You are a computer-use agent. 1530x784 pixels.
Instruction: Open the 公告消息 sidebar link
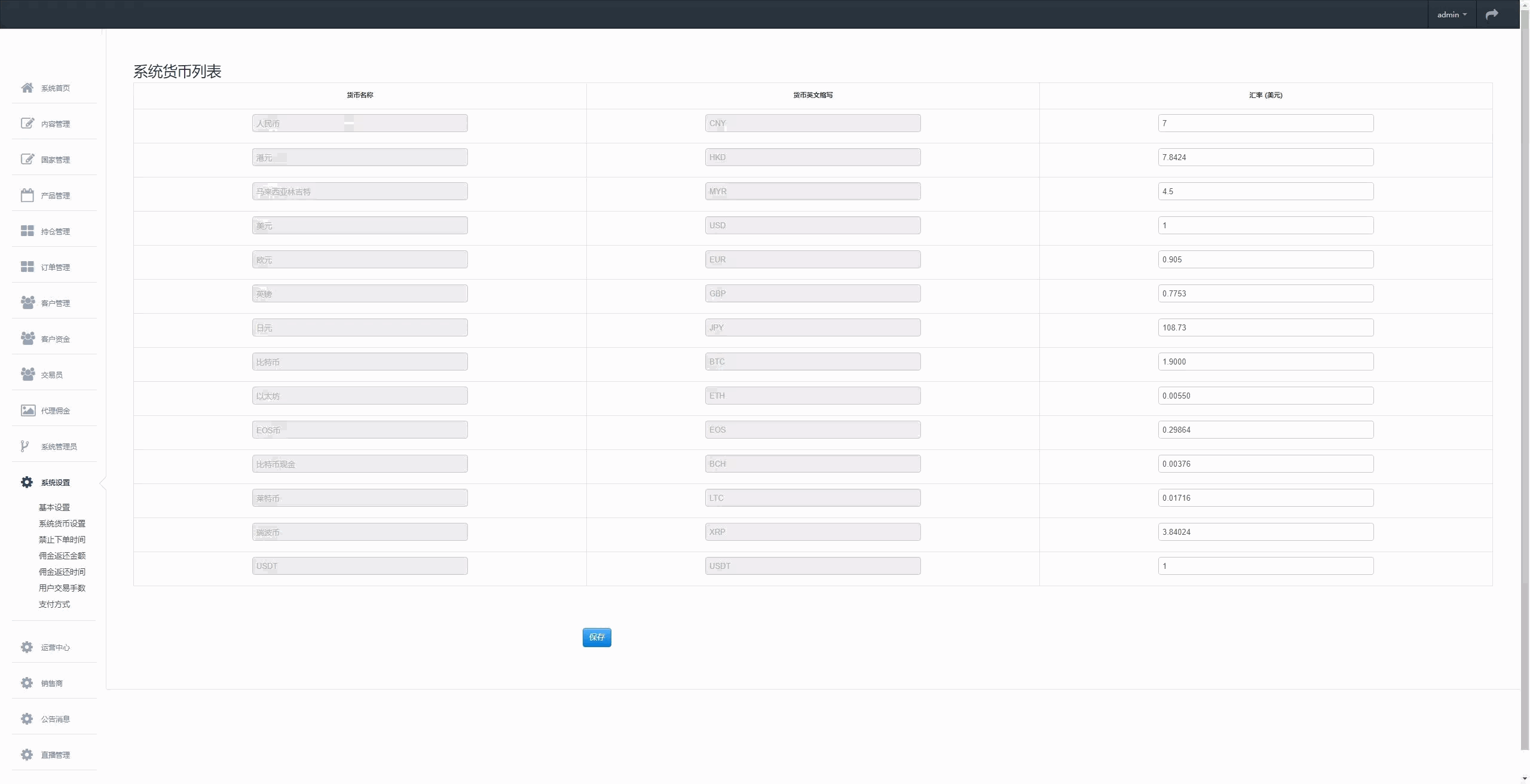click(x=55, y=719)
